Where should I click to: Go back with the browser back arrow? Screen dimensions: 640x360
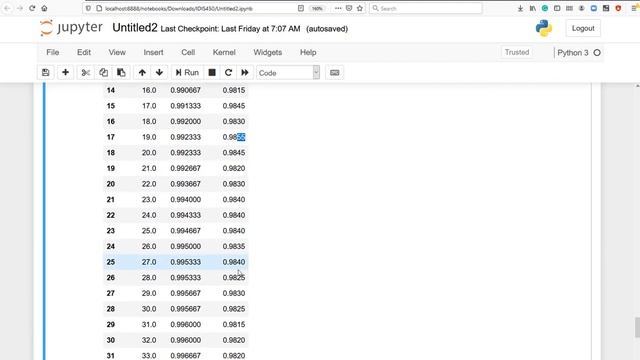(x=7, y=8)
